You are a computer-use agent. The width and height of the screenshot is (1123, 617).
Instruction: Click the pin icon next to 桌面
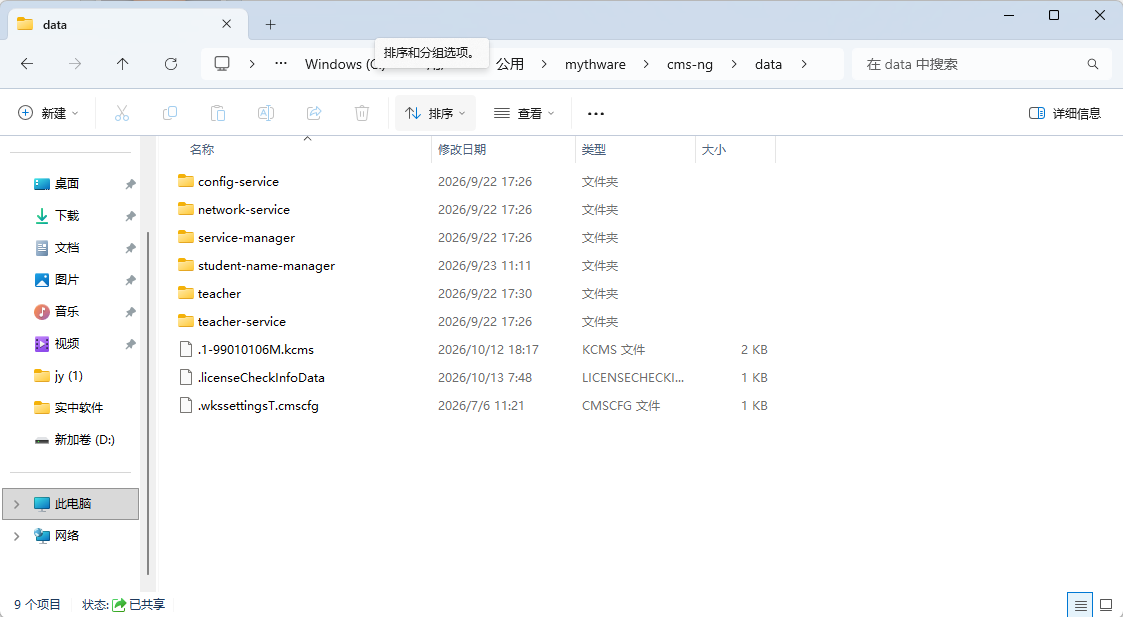pyautogui.click(x=130, y=184)
